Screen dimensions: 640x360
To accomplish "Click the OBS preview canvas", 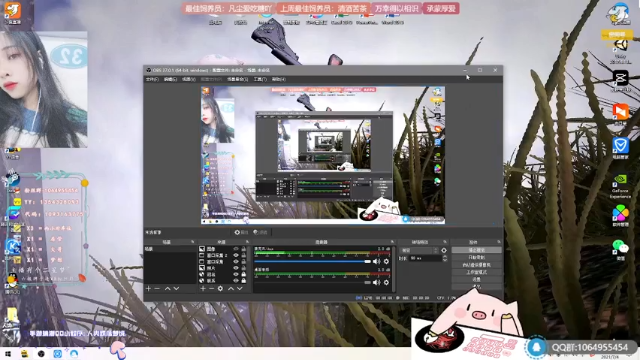I will click(323, 155).
